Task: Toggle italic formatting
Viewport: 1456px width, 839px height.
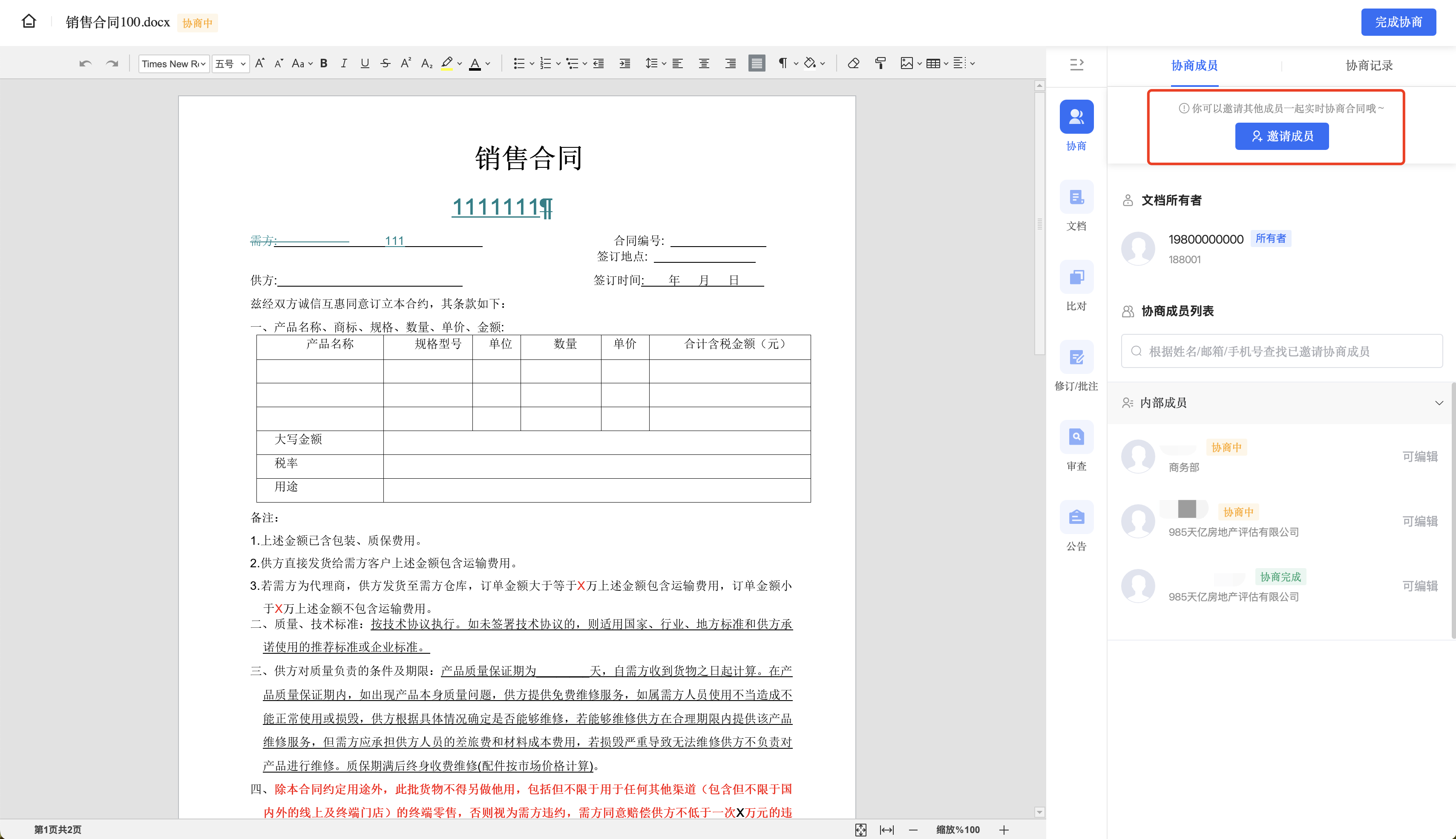Action: click(x=344, y=63)
